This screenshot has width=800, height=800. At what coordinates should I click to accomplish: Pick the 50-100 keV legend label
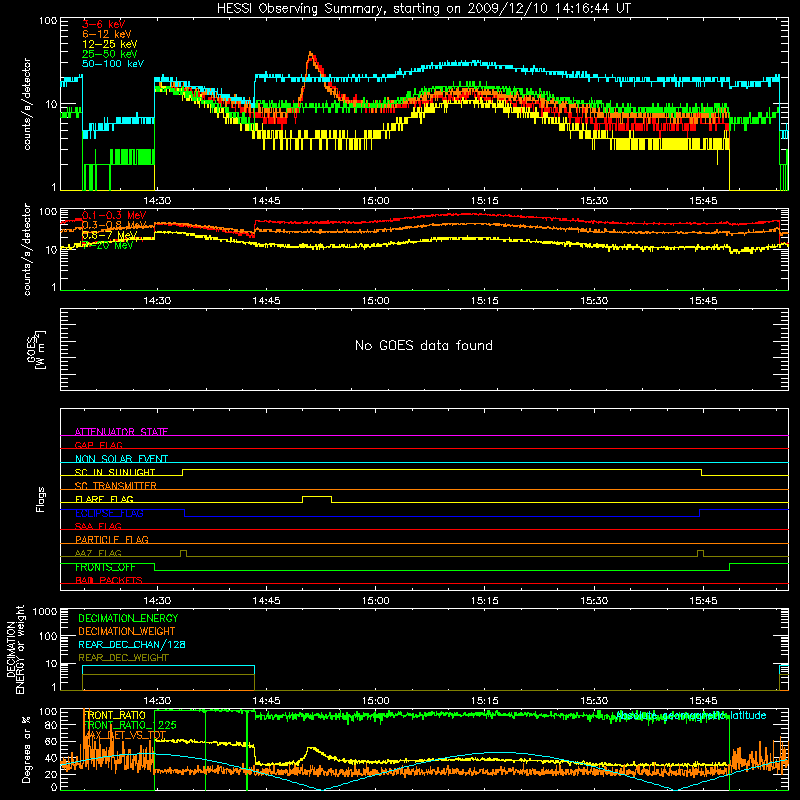[113, 64]
